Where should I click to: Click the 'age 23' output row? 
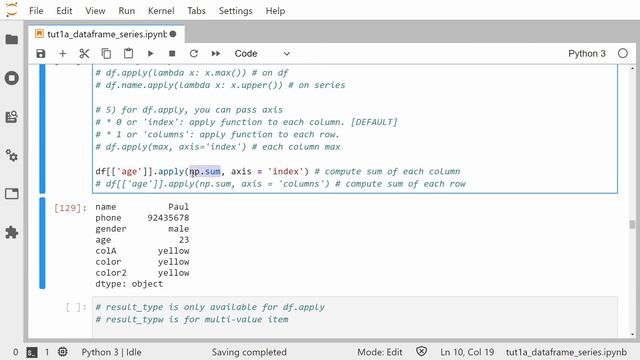142,240
